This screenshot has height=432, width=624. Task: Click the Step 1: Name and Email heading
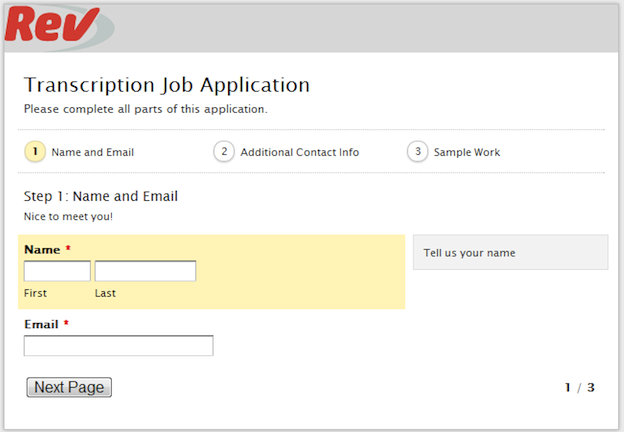point(101,196)
